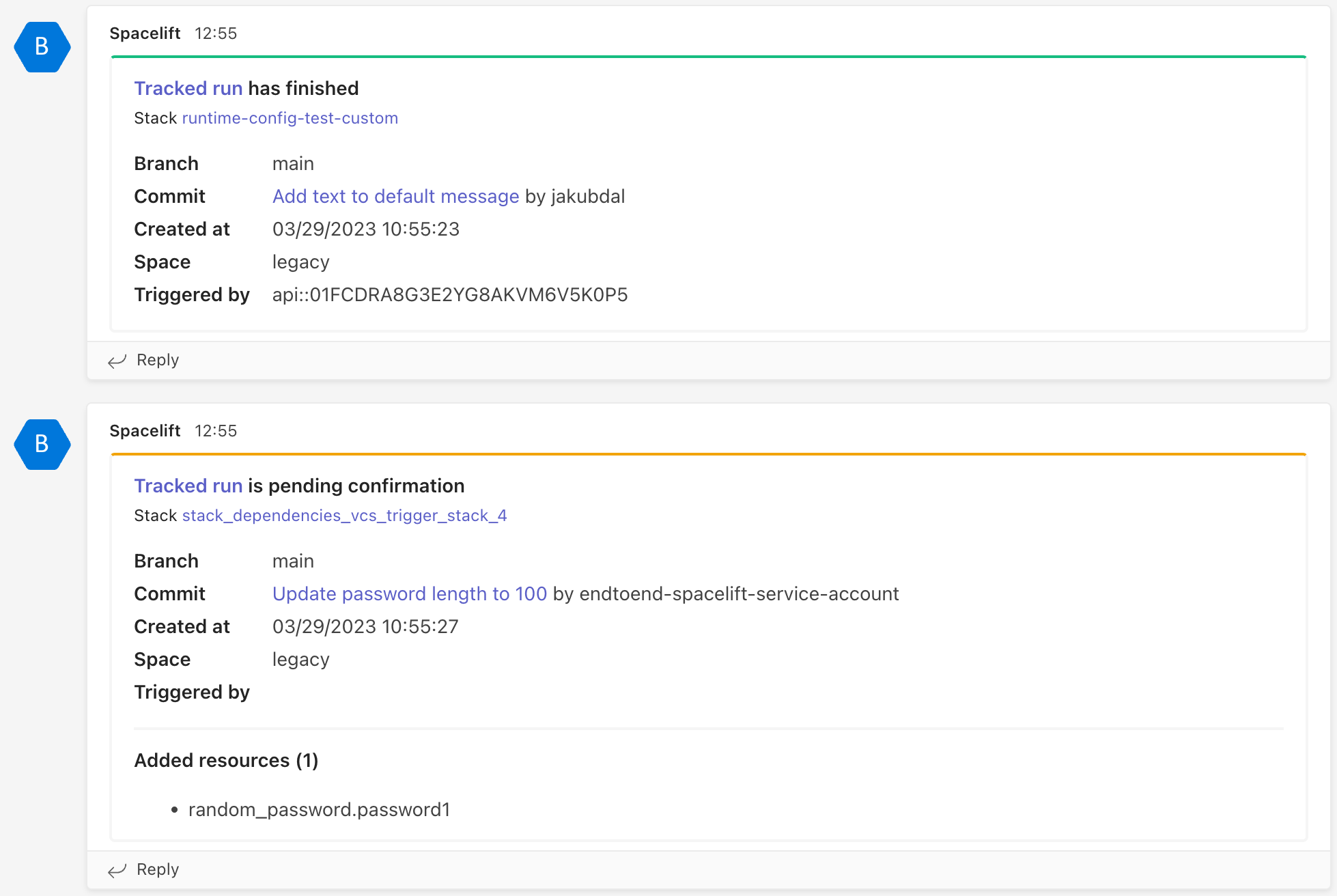
Task: Click the 12:55 timestamp of second message
Action: tap(216, 431)
